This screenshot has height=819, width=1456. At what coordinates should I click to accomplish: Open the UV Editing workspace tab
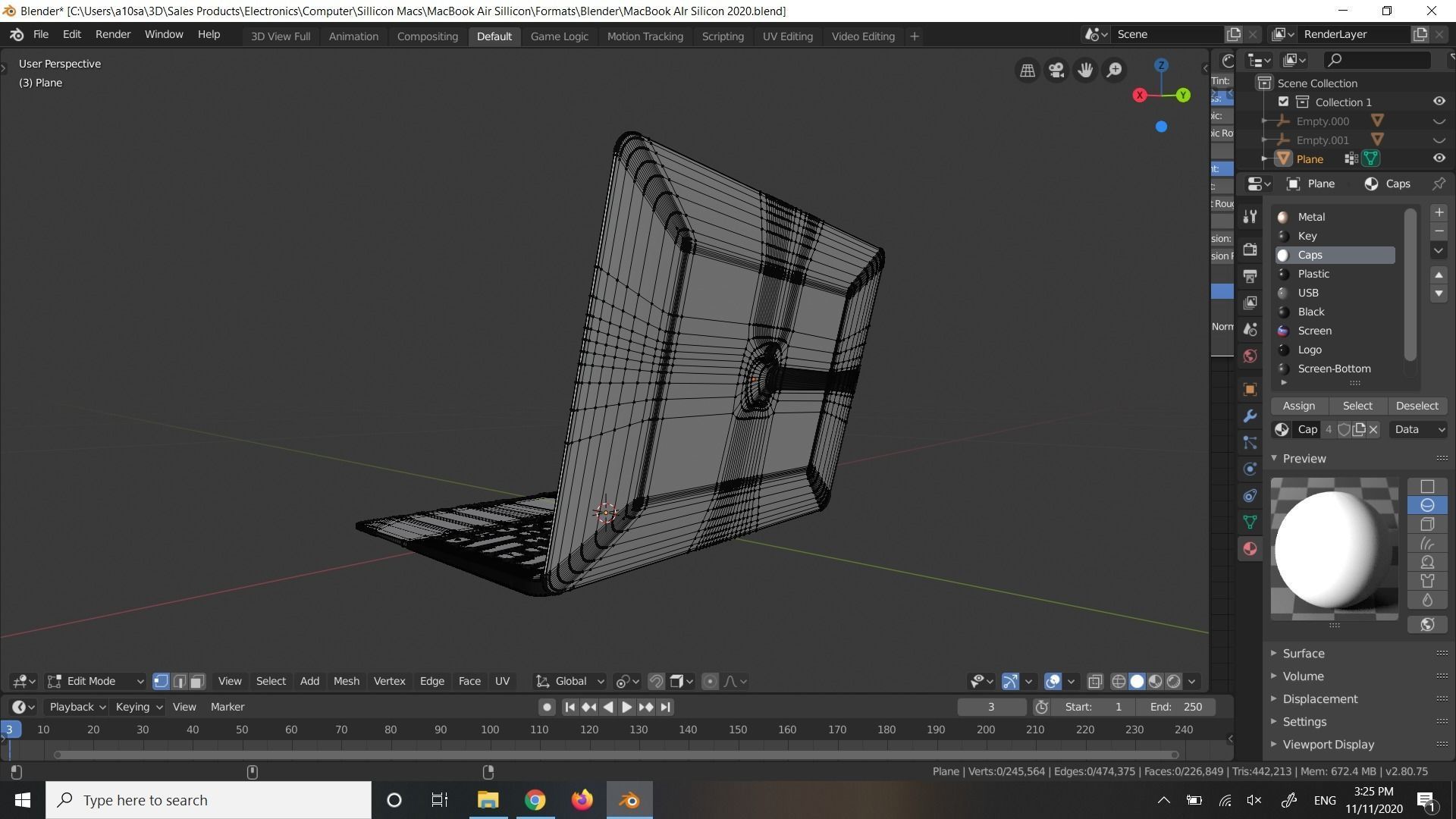(787, 36)
